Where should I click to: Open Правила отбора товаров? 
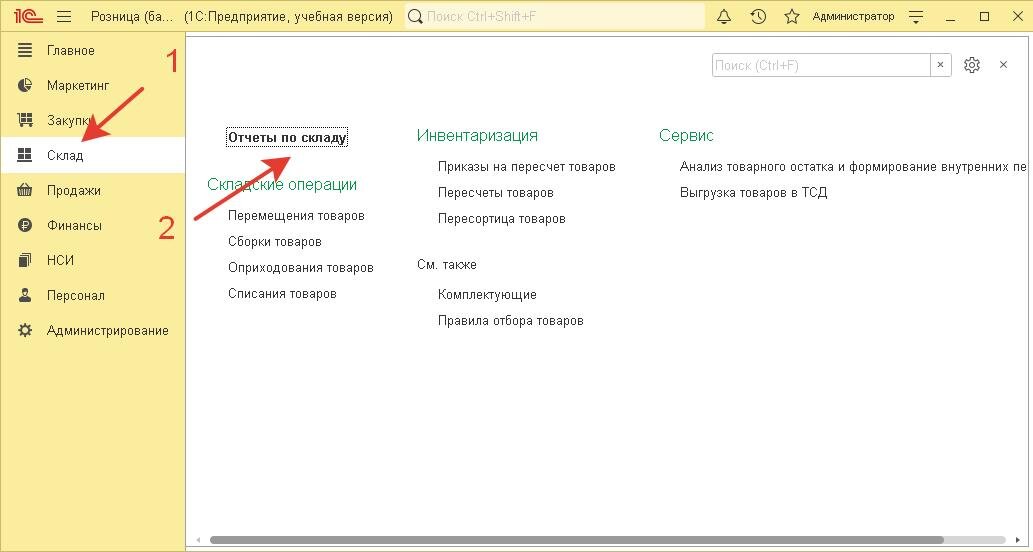(x=511, y=321)
